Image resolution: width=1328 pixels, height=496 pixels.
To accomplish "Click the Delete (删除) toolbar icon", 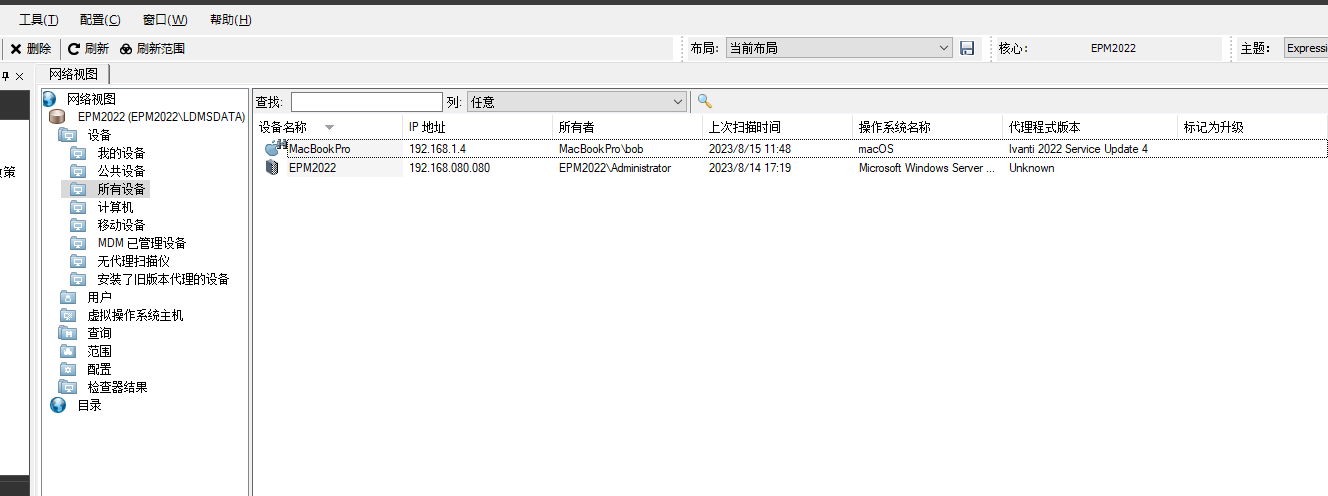I will 16,48.
